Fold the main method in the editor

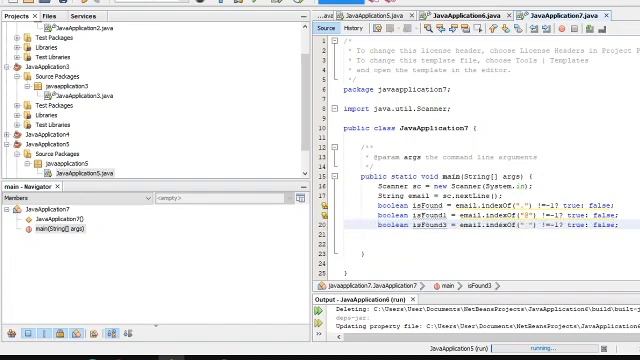pyautogui.click(x=335, y=176)
